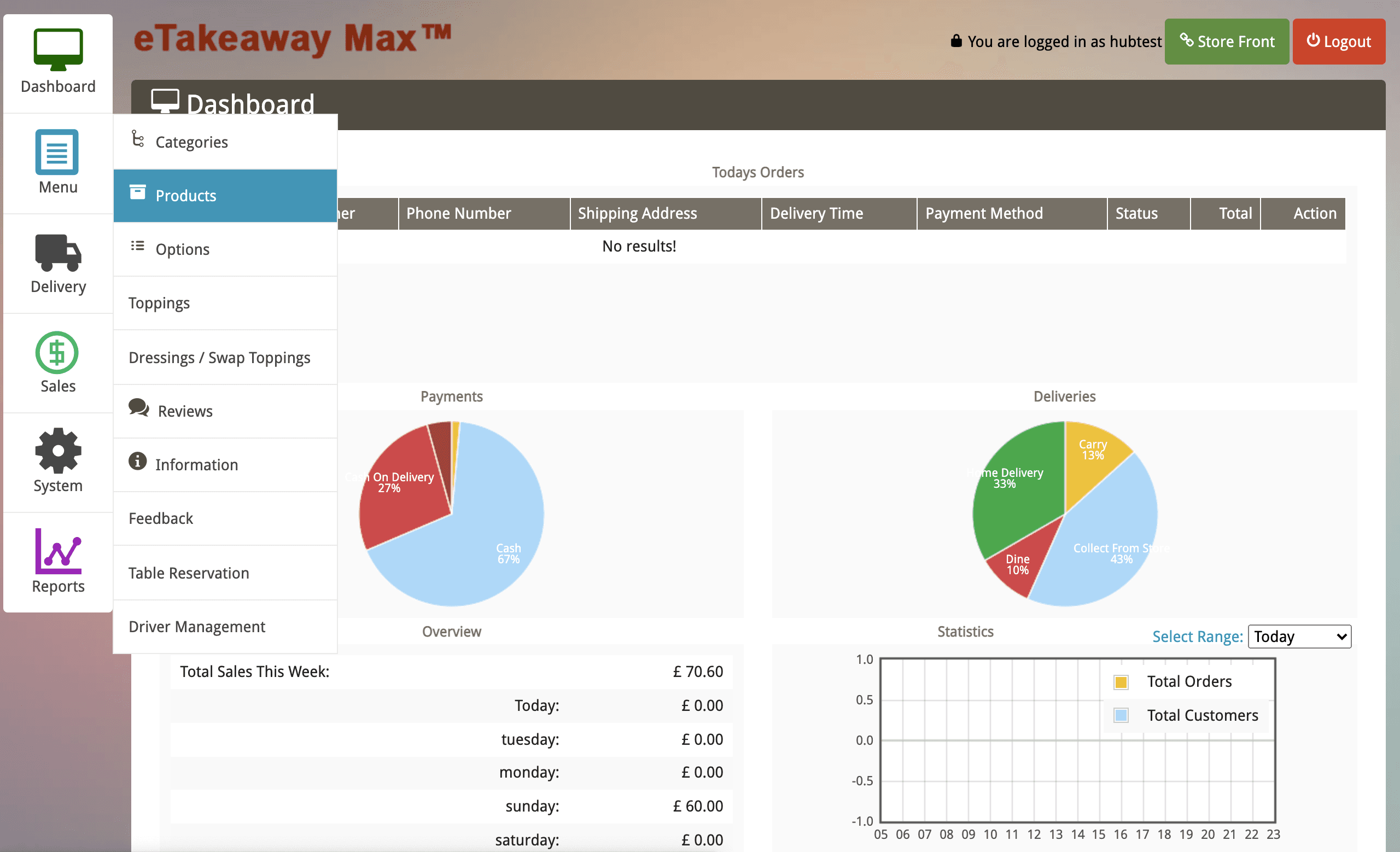1400x852 pixels.
Task: Click the Store Front button
Action: tap(1227, 41)
